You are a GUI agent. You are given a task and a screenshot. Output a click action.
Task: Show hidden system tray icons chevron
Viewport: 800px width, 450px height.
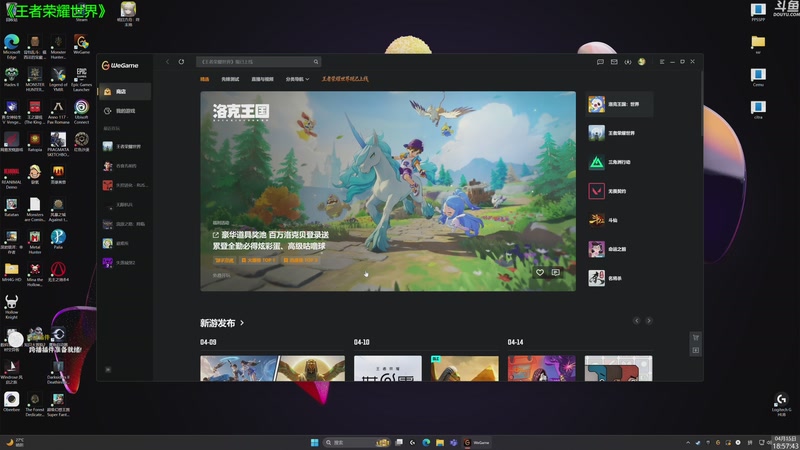[x=688, y=442]
